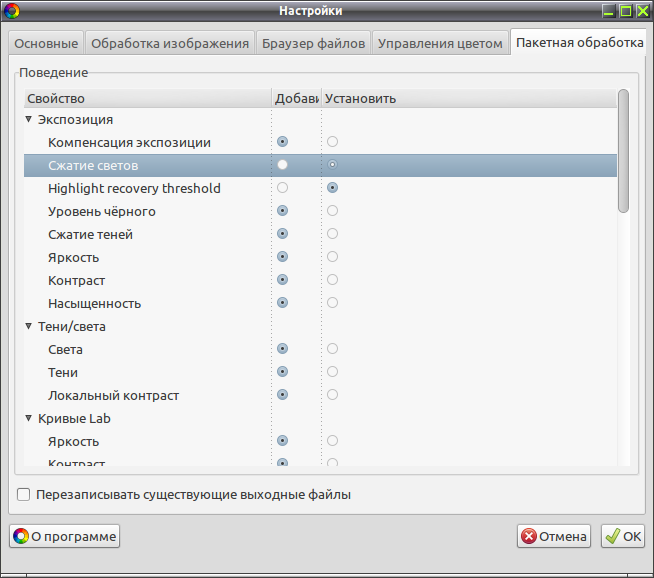This screenshot has width=654, height=578.
Task: Choose Добавить radio for Насыщенность
Action: coord(282,302)
